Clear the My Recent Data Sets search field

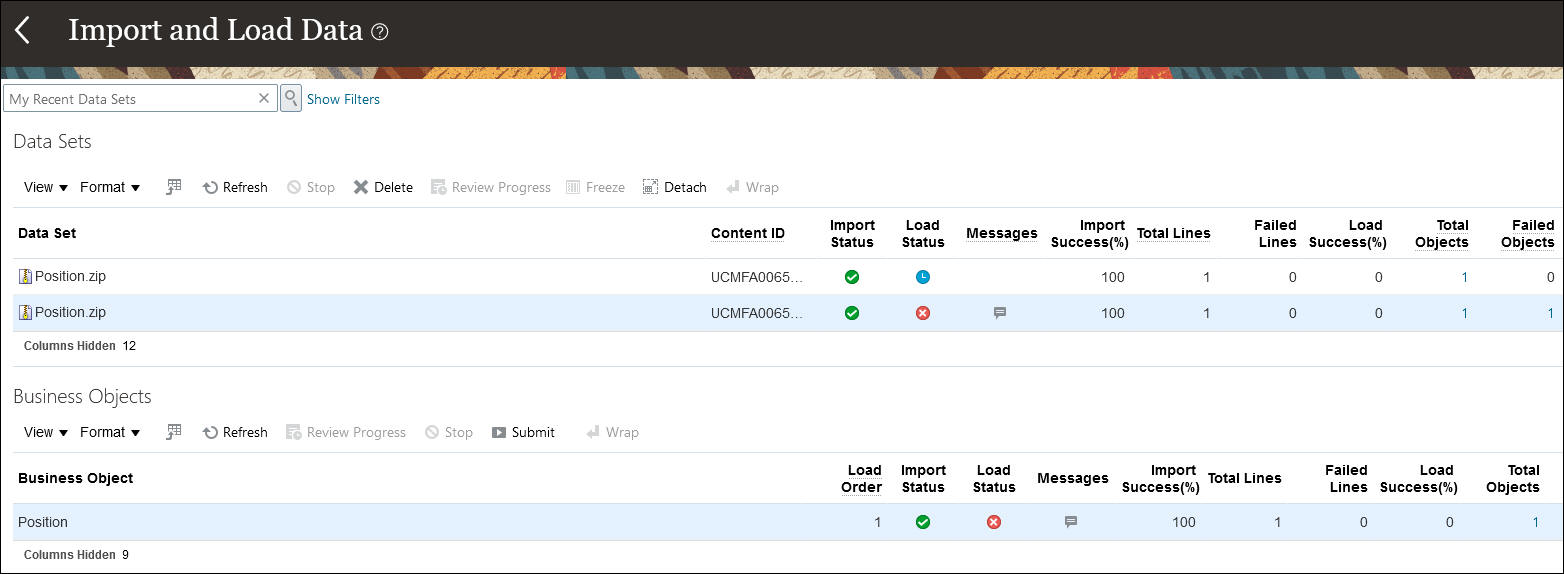click(x=264, y=98)
